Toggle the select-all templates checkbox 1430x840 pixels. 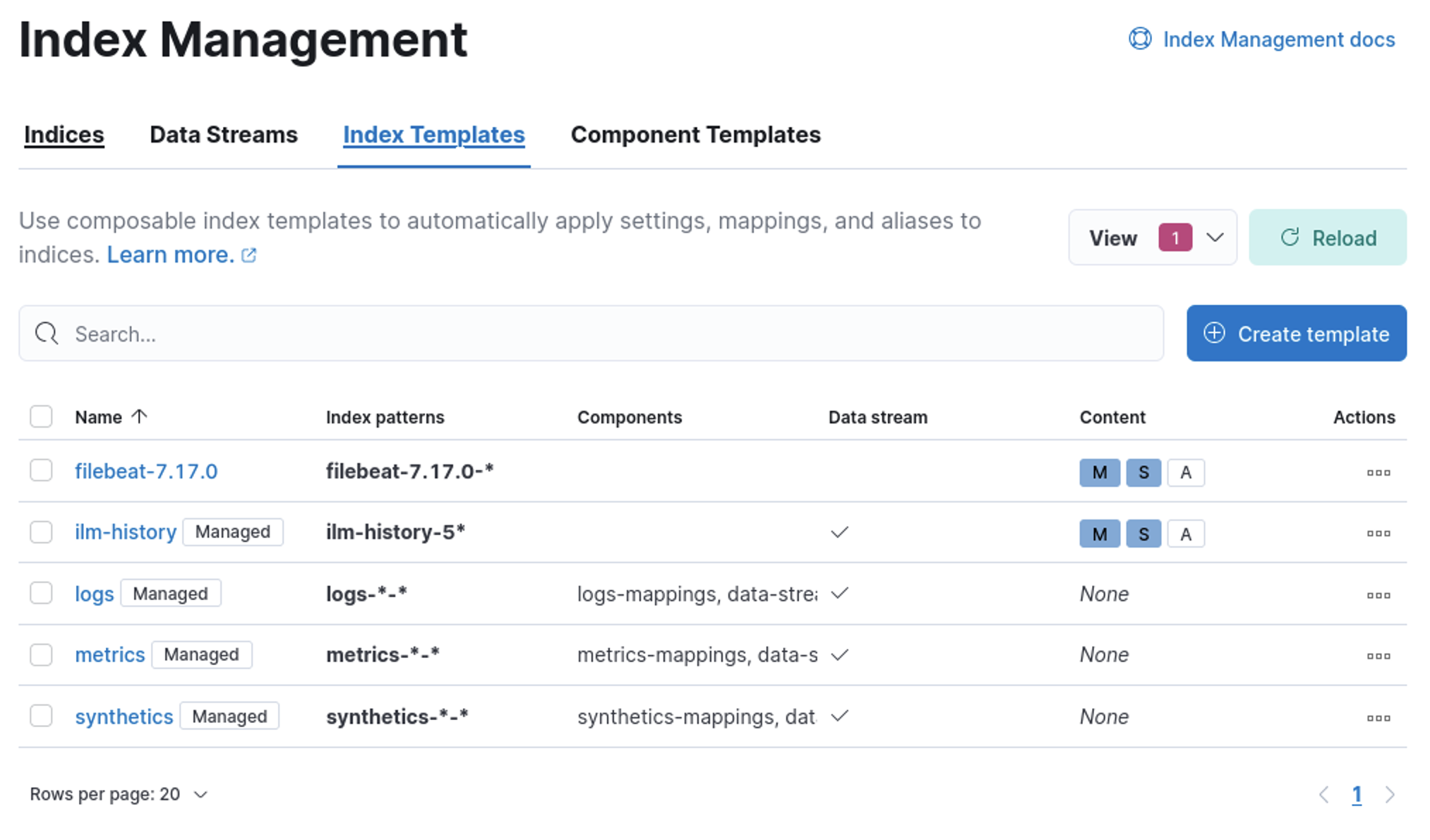41,416
